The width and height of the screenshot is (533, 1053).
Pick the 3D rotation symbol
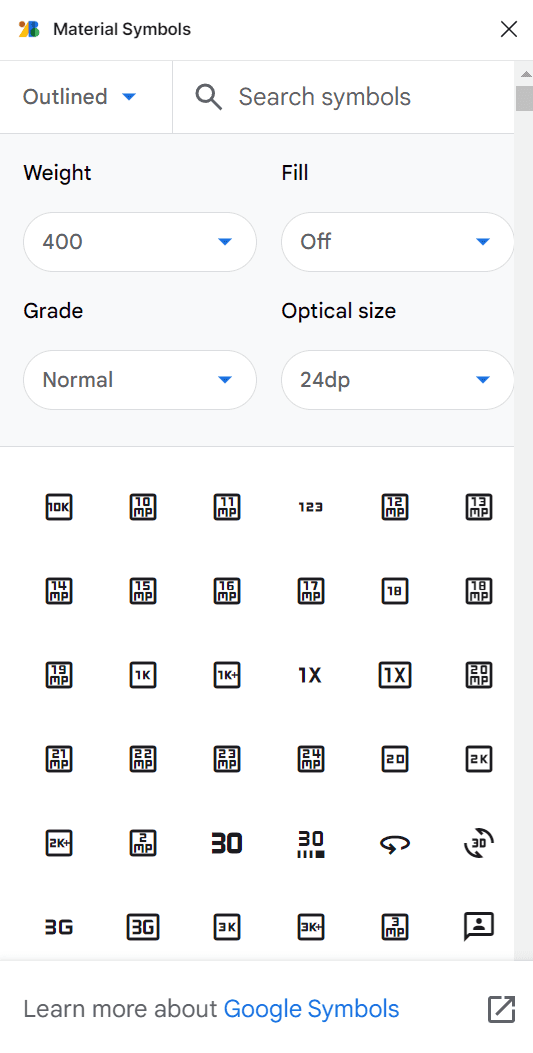click(479, 843)
